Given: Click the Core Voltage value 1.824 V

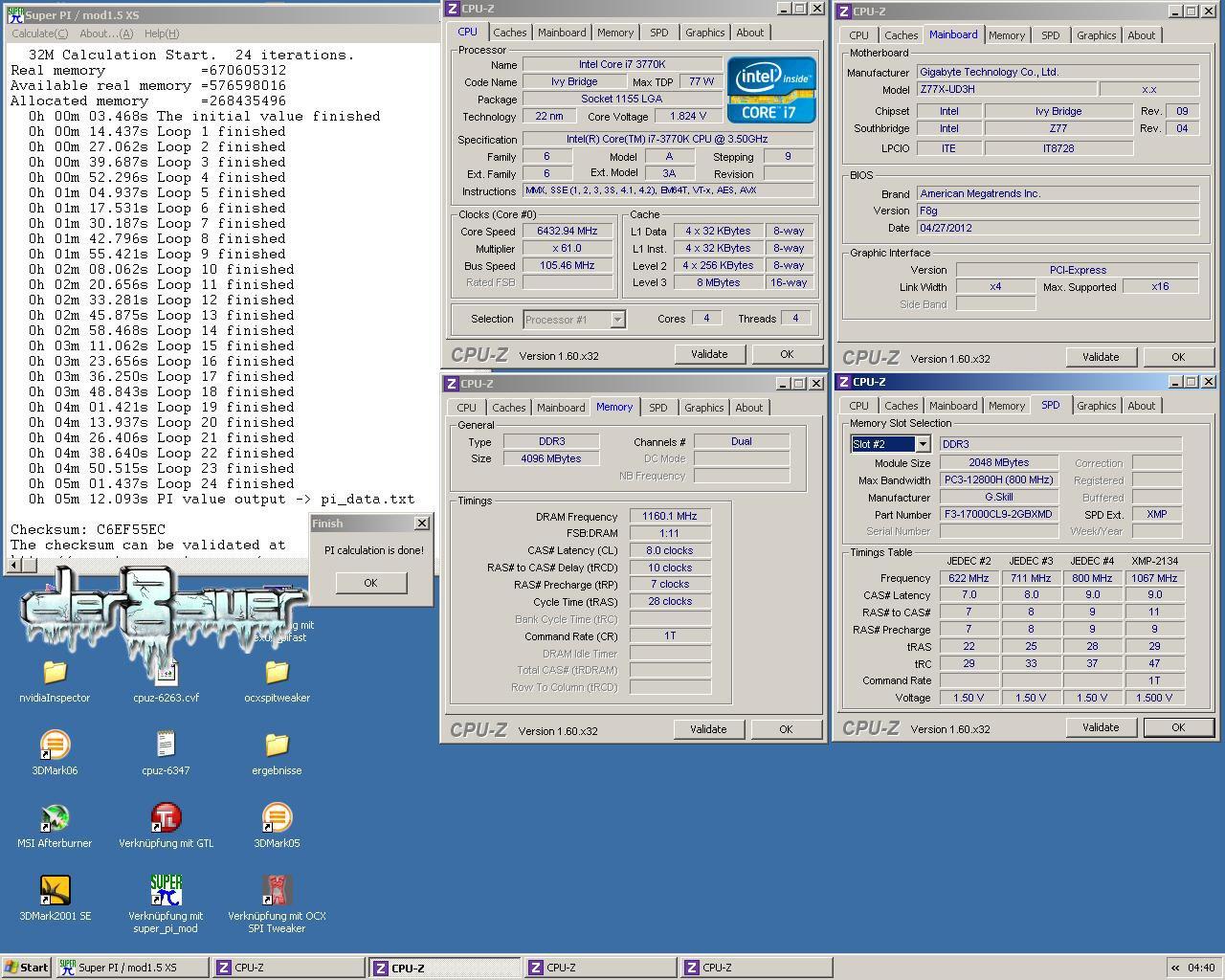Looking at the screenshot, I should click(687, 116).
